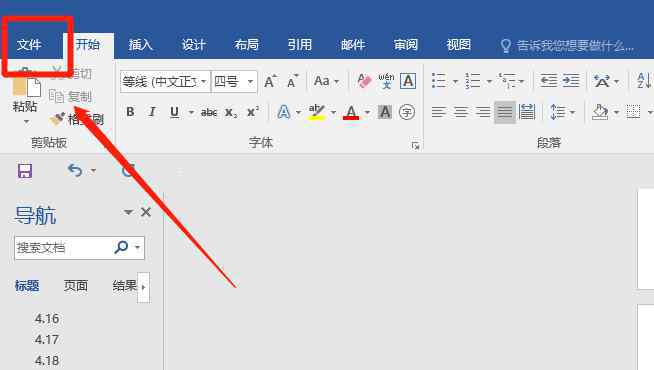
Task: Click the increase indent icon
Action: click(x=571, y=80)
